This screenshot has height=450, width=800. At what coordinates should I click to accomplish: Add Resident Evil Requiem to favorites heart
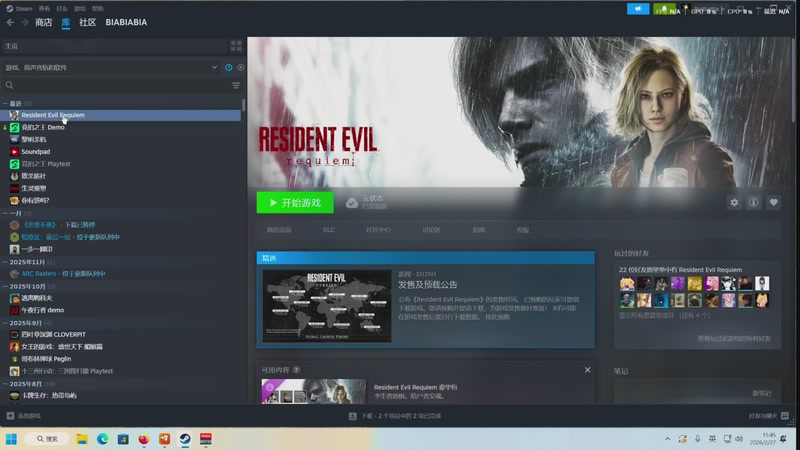pyautogui.click(x=773, y=203)
